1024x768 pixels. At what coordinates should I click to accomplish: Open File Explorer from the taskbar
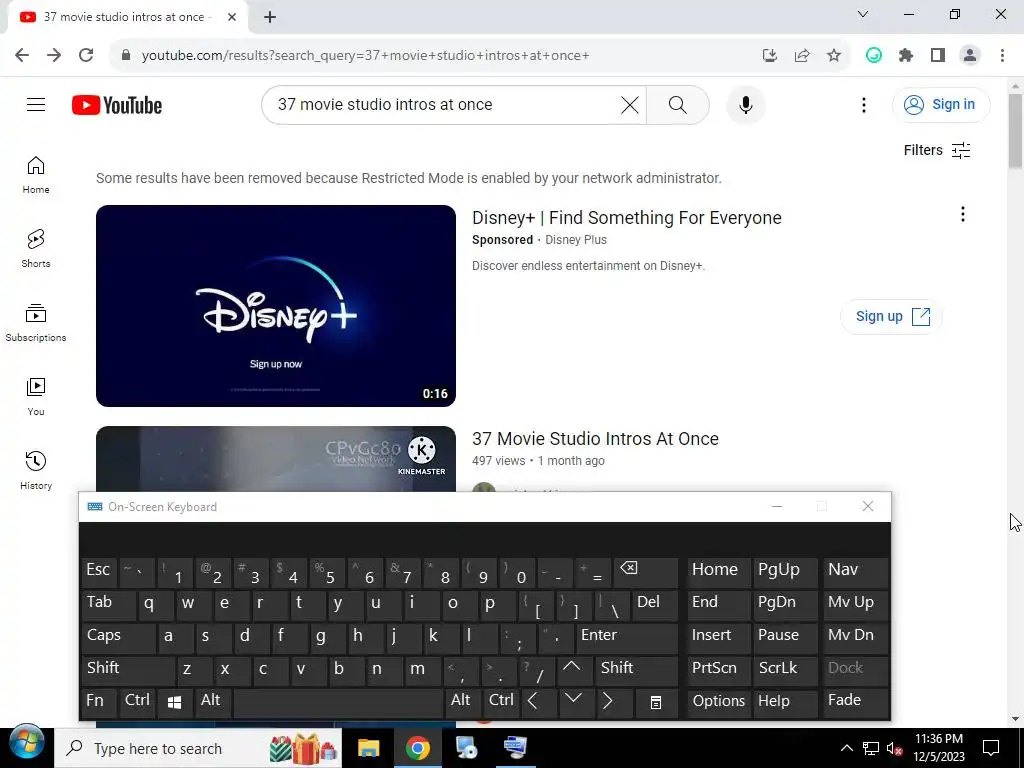(x=368, y=748)
